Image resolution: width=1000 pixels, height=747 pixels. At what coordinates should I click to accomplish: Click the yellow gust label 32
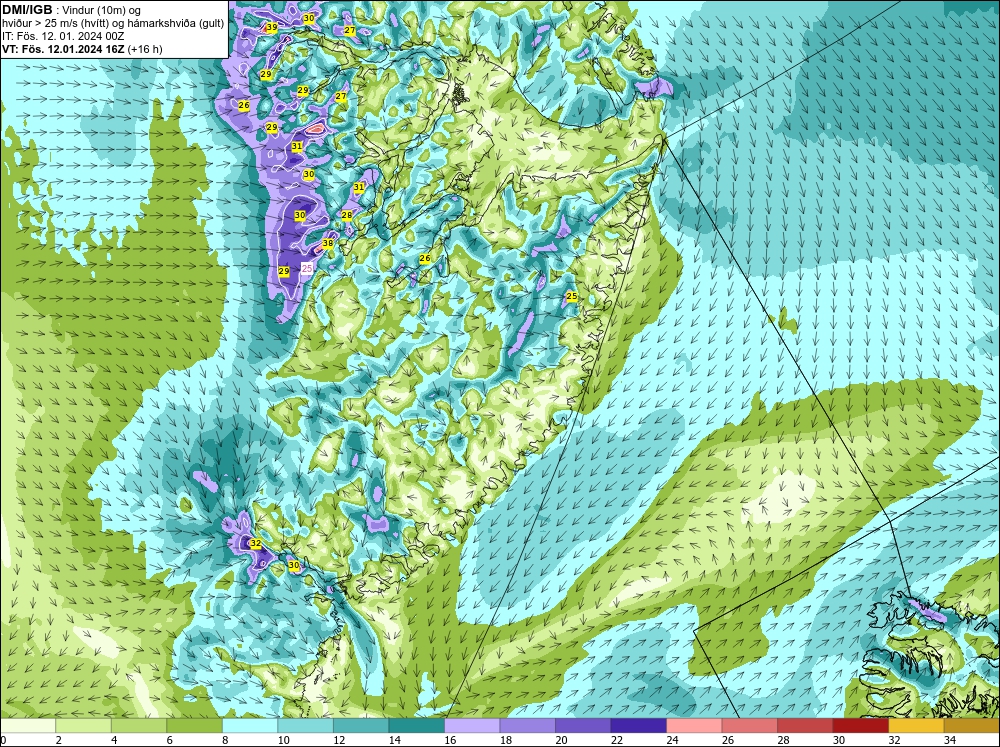click(256, 544)
